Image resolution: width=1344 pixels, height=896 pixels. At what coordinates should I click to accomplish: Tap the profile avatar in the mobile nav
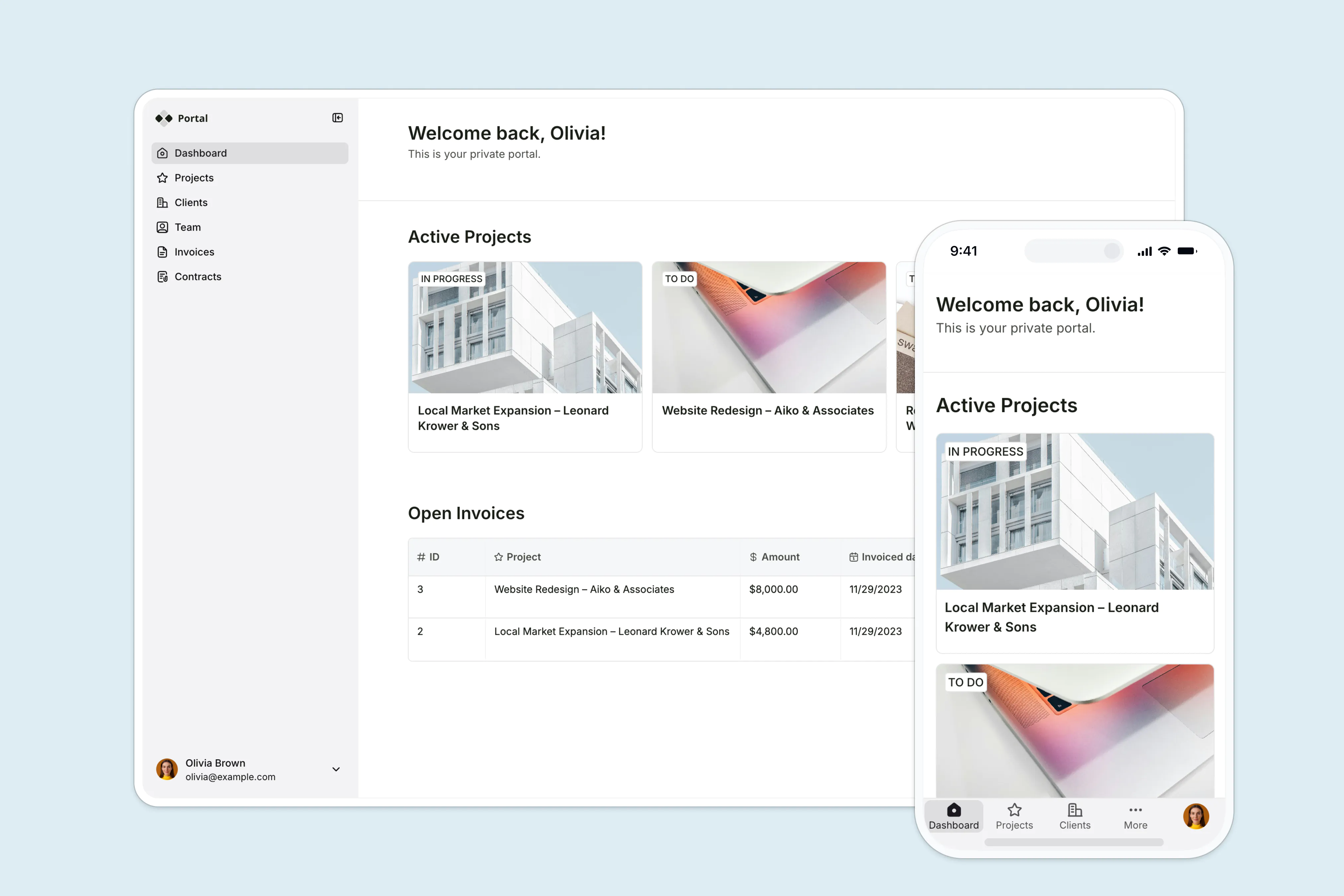(1196, 816)
